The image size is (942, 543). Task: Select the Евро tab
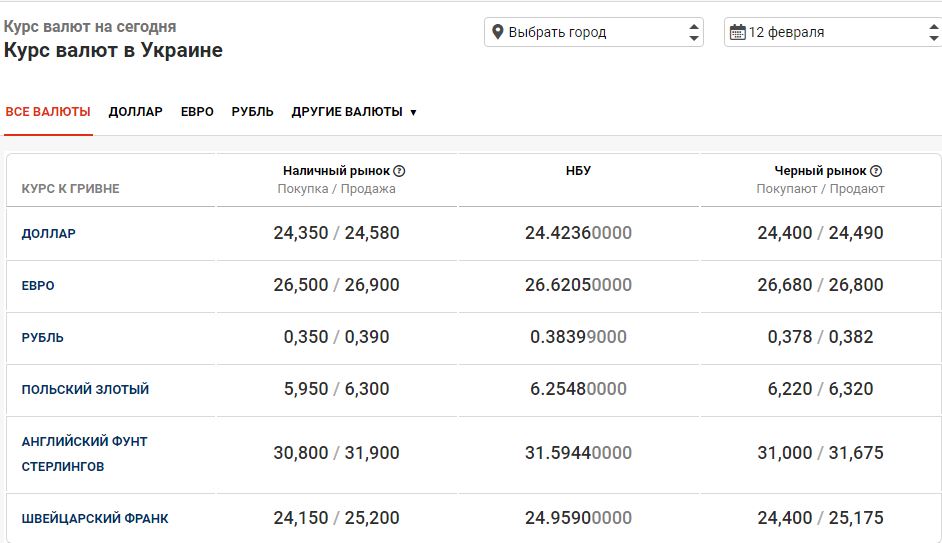point(197,112)
